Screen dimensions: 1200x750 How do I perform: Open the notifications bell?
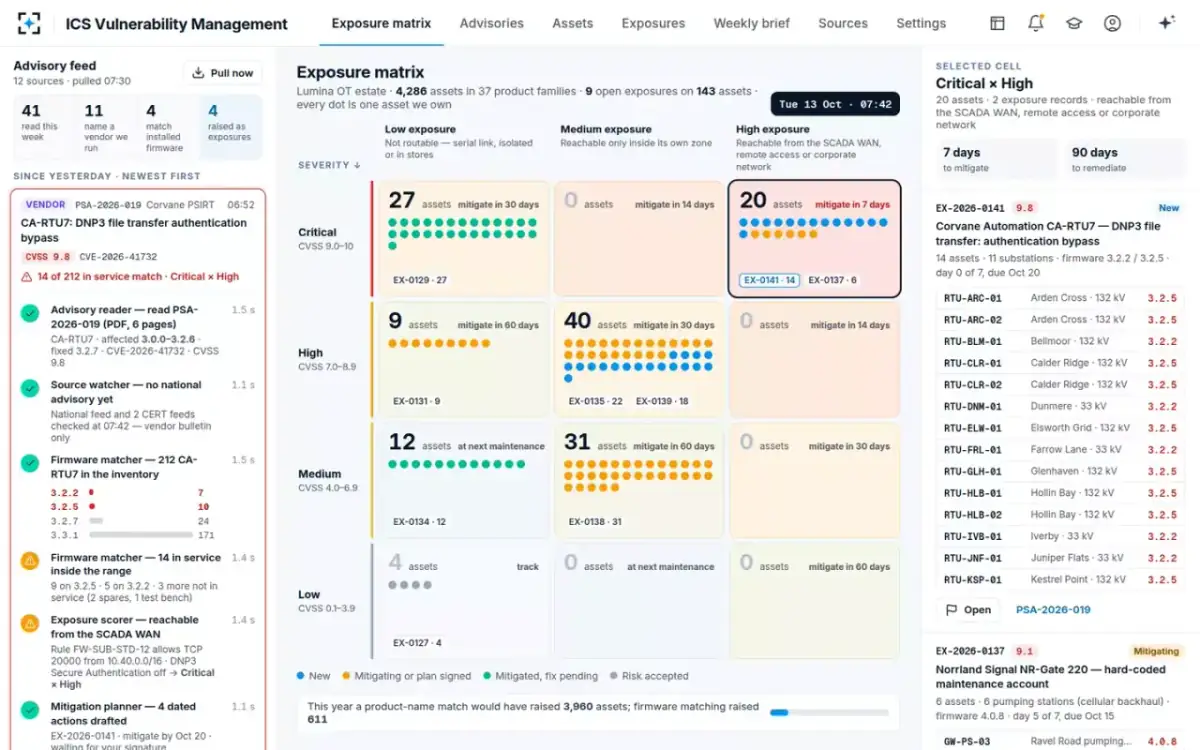(x=1036, y=23)
